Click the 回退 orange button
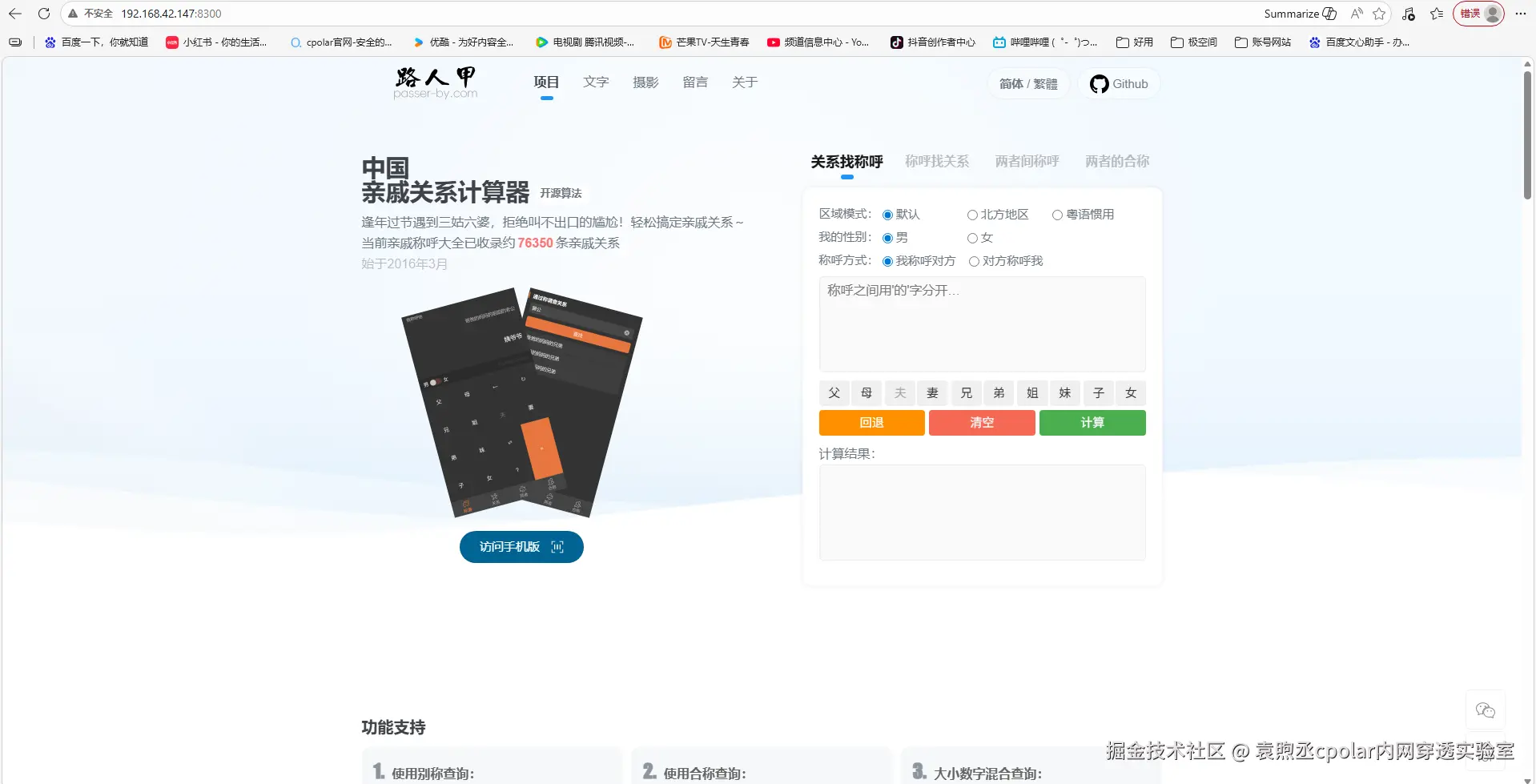Viewport: 1536px width, 784px height. [x=871, y=423]
